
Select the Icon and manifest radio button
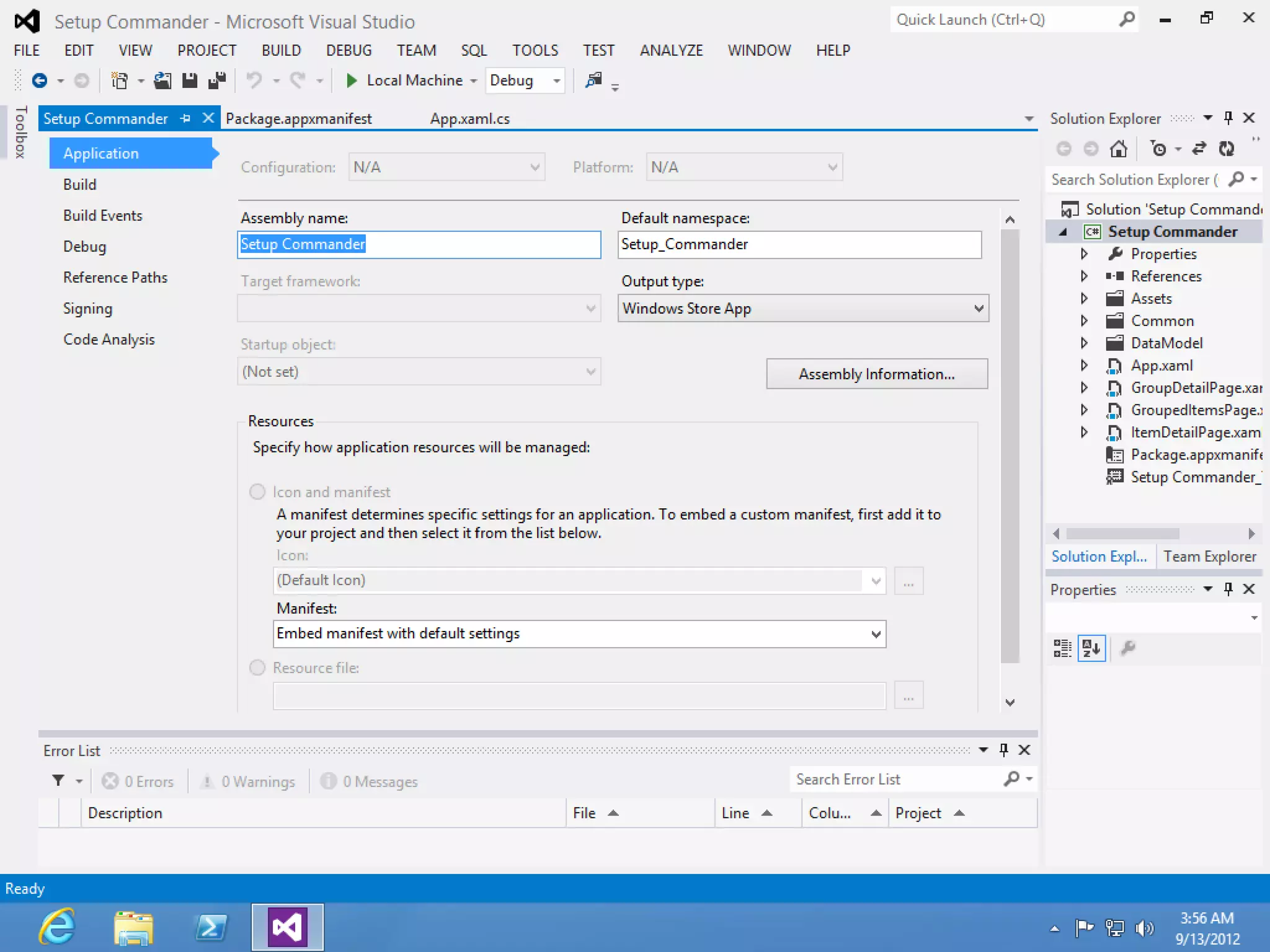point(257,492)
